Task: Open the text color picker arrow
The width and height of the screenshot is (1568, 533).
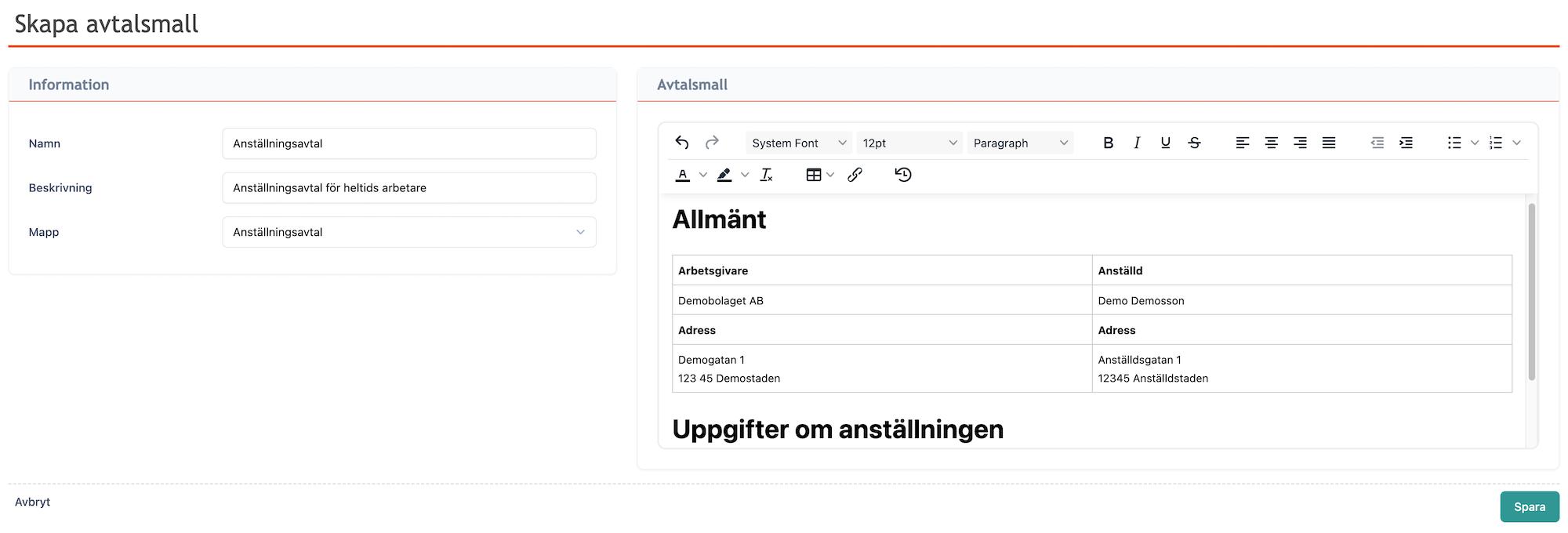Action: (703, 175)
